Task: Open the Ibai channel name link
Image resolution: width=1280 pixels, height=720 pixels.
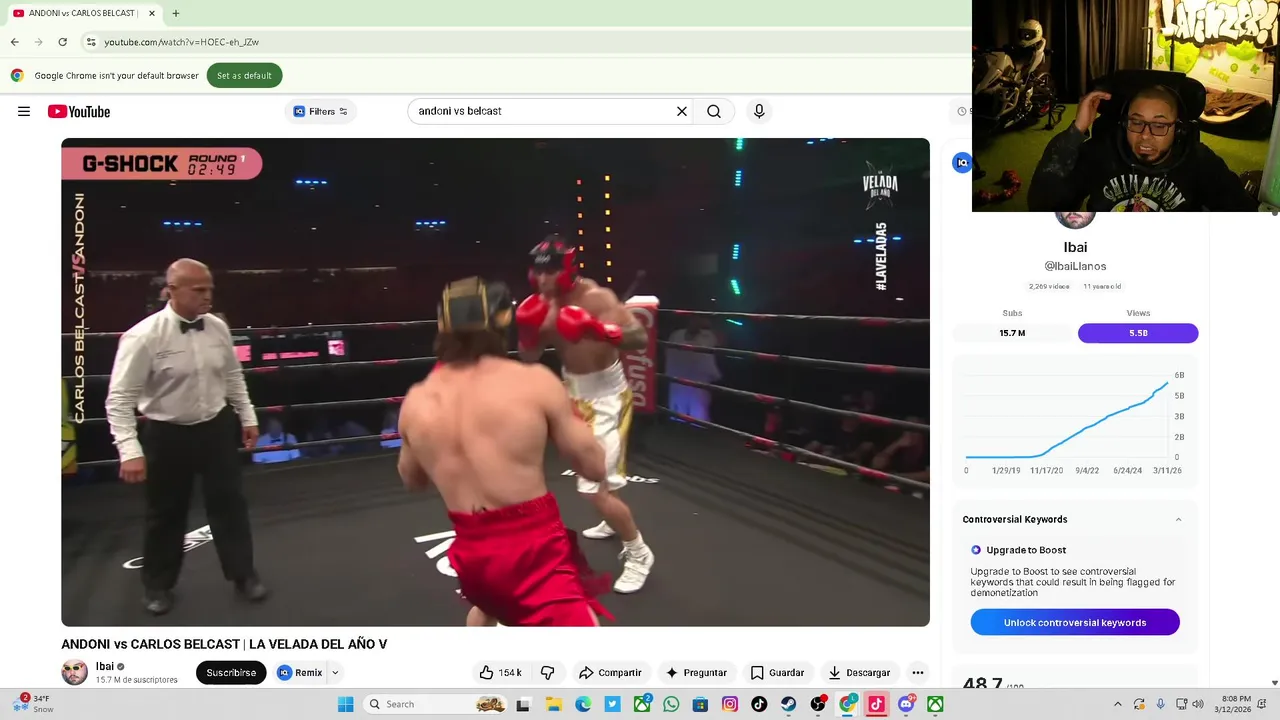Action: coord(104,666)
